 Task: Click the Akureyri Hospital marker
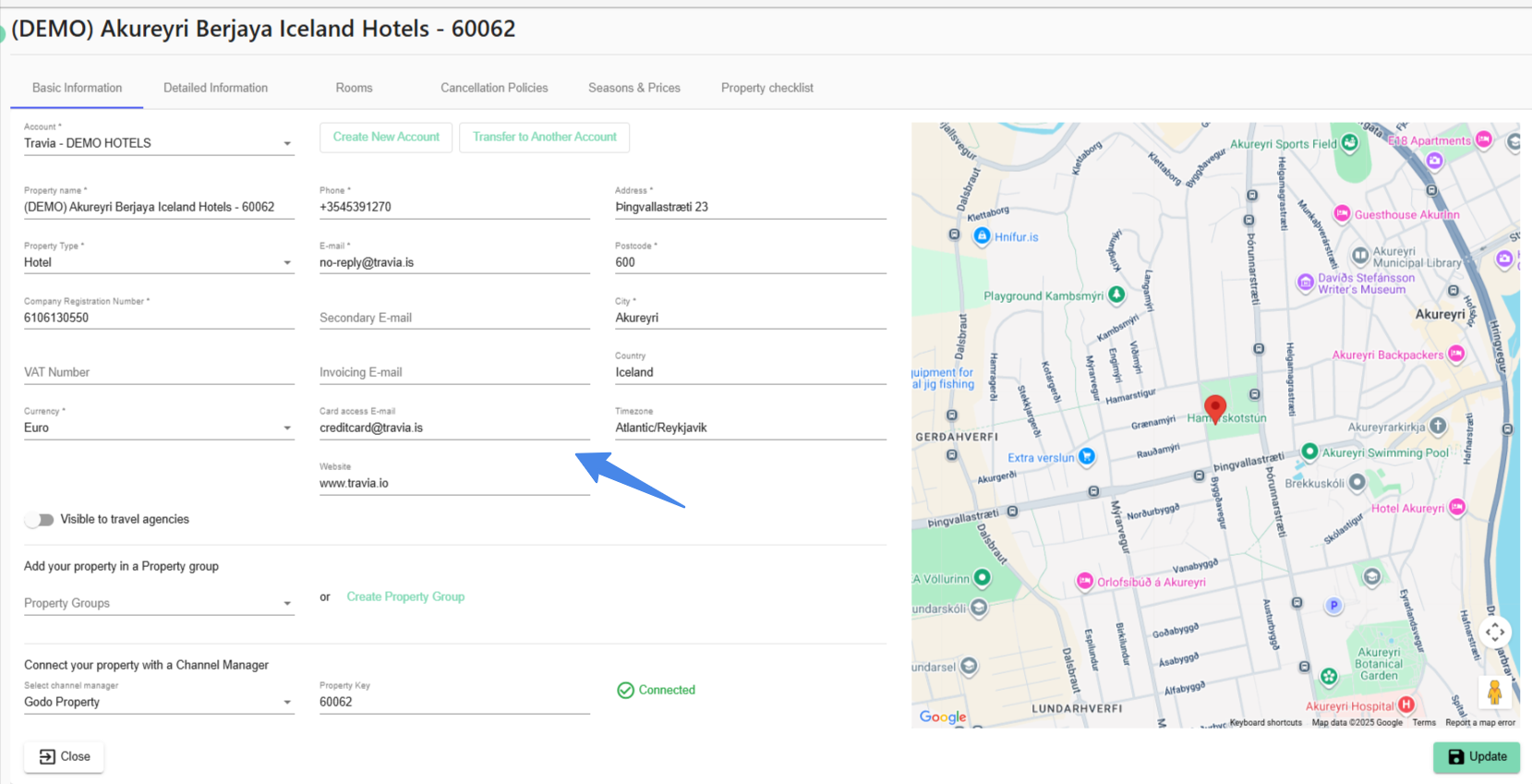(x=1405, y=705)
